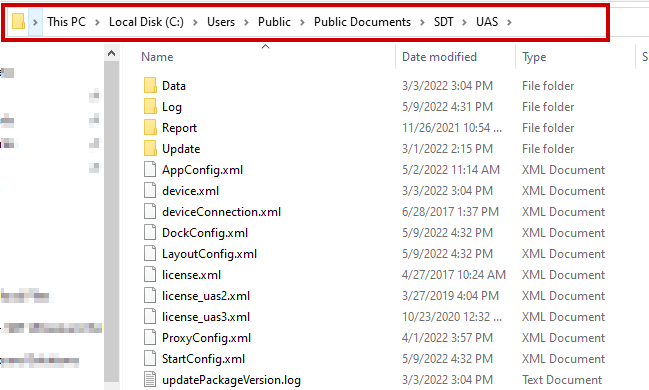Go to Users breadcrumb segment
649x390 pixels.
coord(221,22)
